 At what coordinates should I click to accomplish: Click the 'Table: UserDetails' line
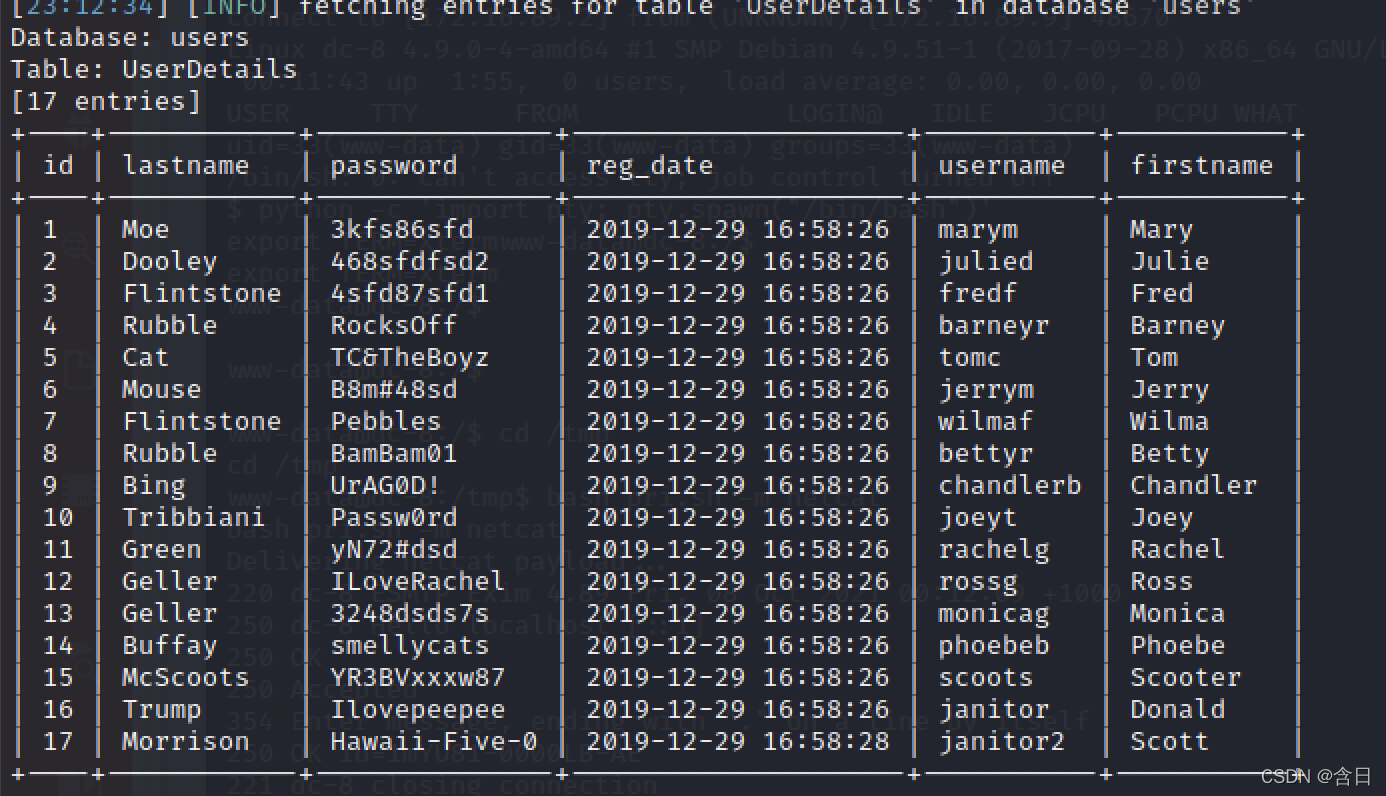pos(154,70)
